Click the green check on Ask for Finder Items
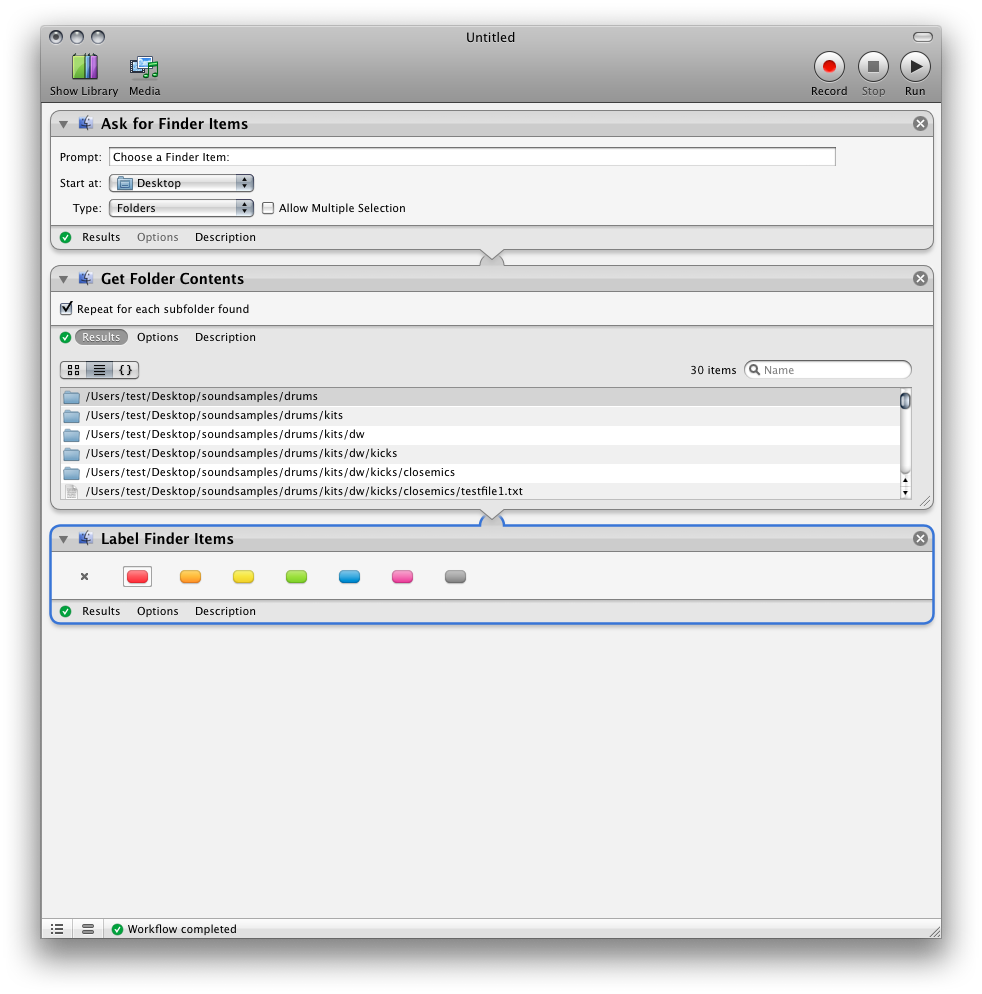The width and height of the screenshot is (982, 994). [x=65, y=238]
